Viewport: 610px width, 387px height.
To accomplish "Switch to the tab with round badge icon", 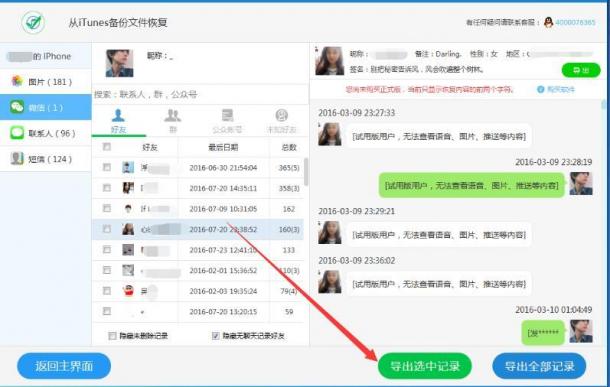I will click(x=282, y=121).
